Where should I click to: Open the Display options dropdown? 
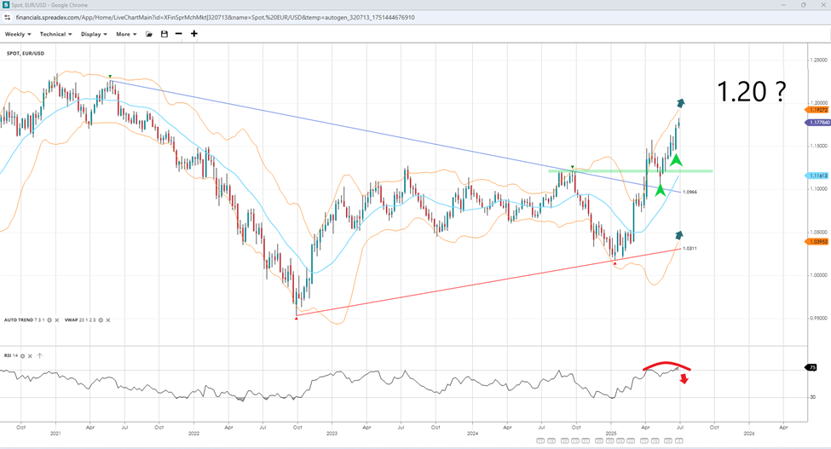tap(94, 34)
